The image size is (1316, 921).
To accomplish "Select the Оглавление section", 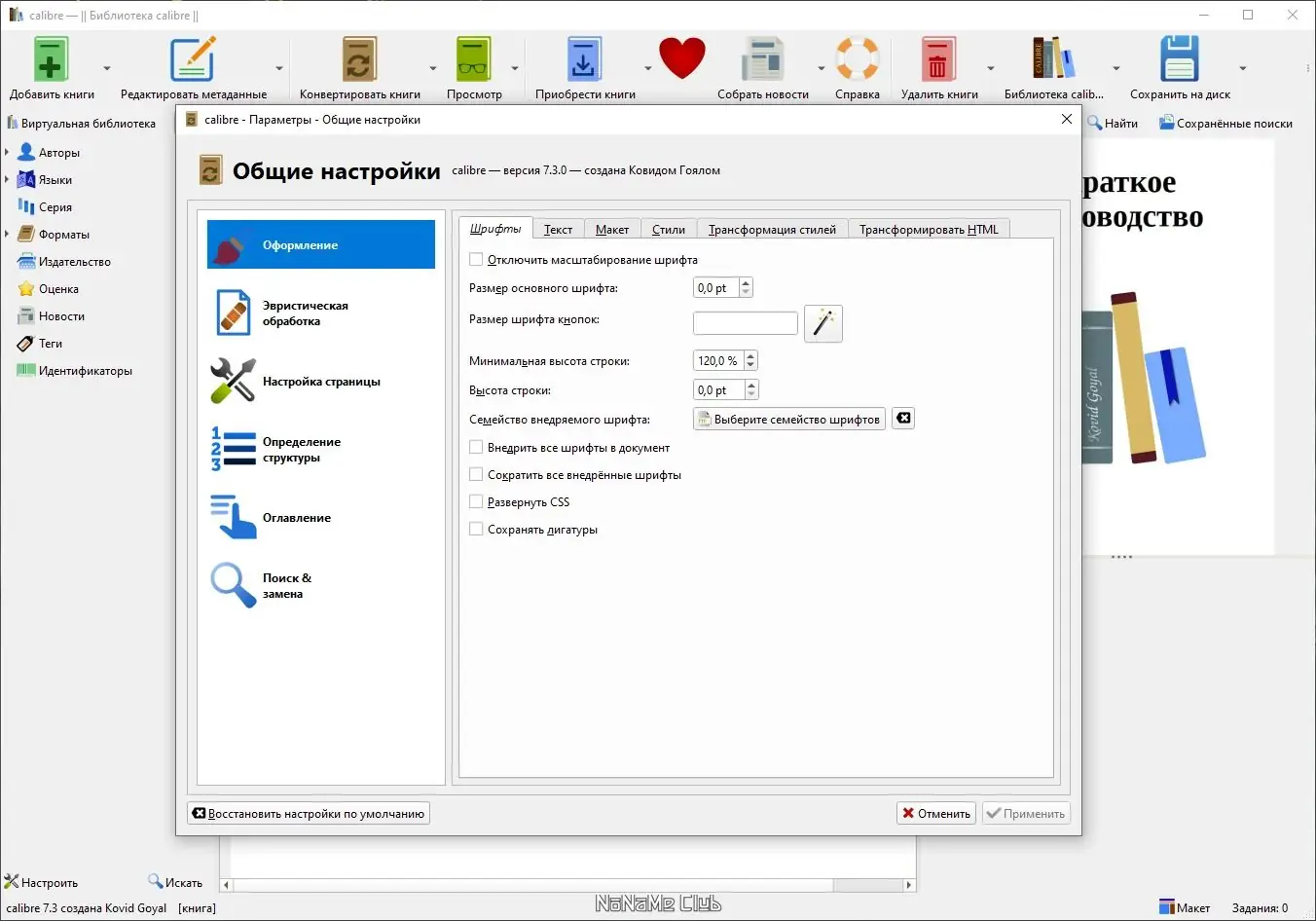I will coord(321,518).
